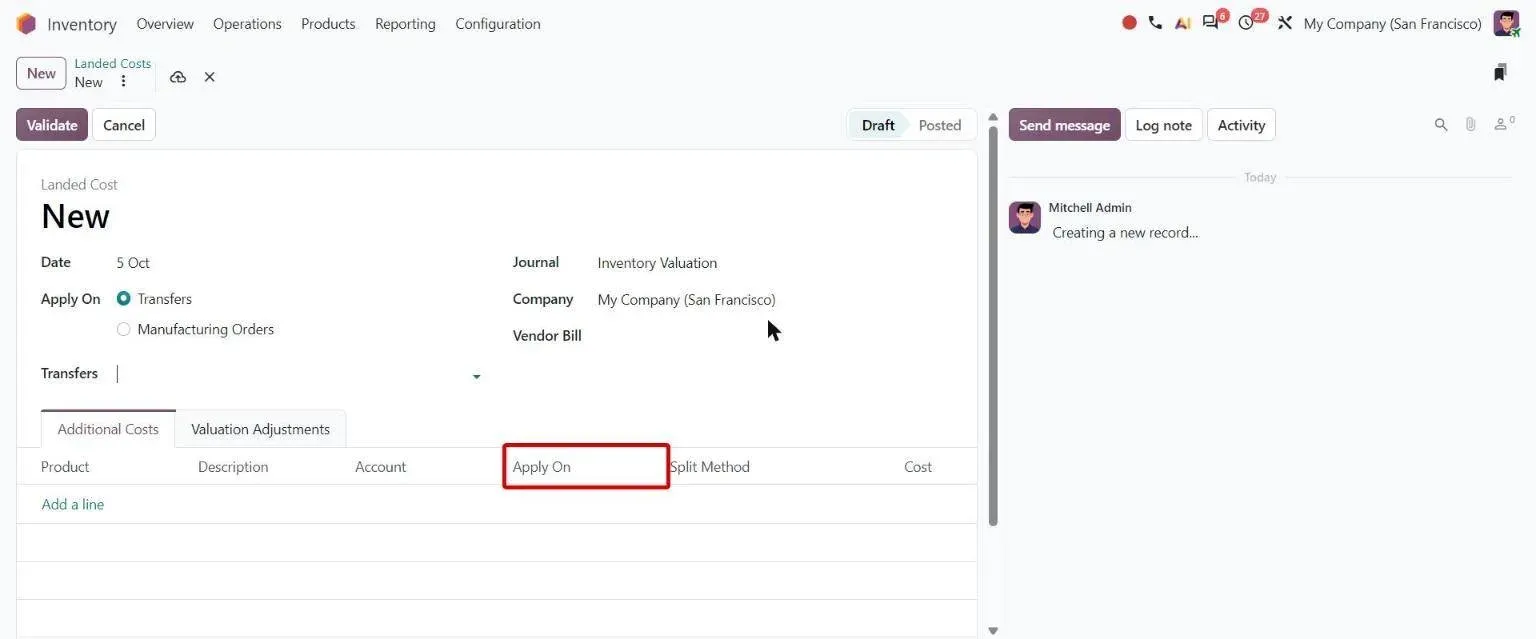The height and width of the screenshot is (639, 1536).
Task: Click the red recording dot icon
Action: tap(1129, 23)
